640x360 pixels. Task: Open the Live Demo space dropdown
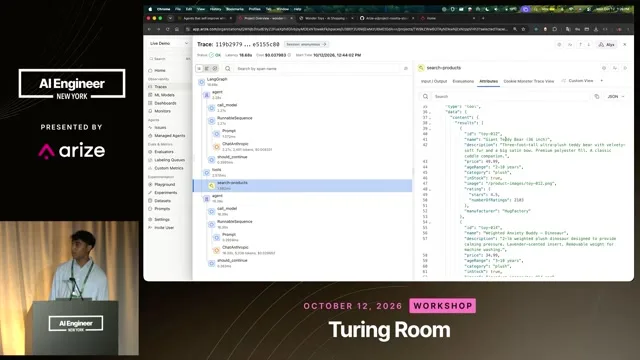coord(169,43)
